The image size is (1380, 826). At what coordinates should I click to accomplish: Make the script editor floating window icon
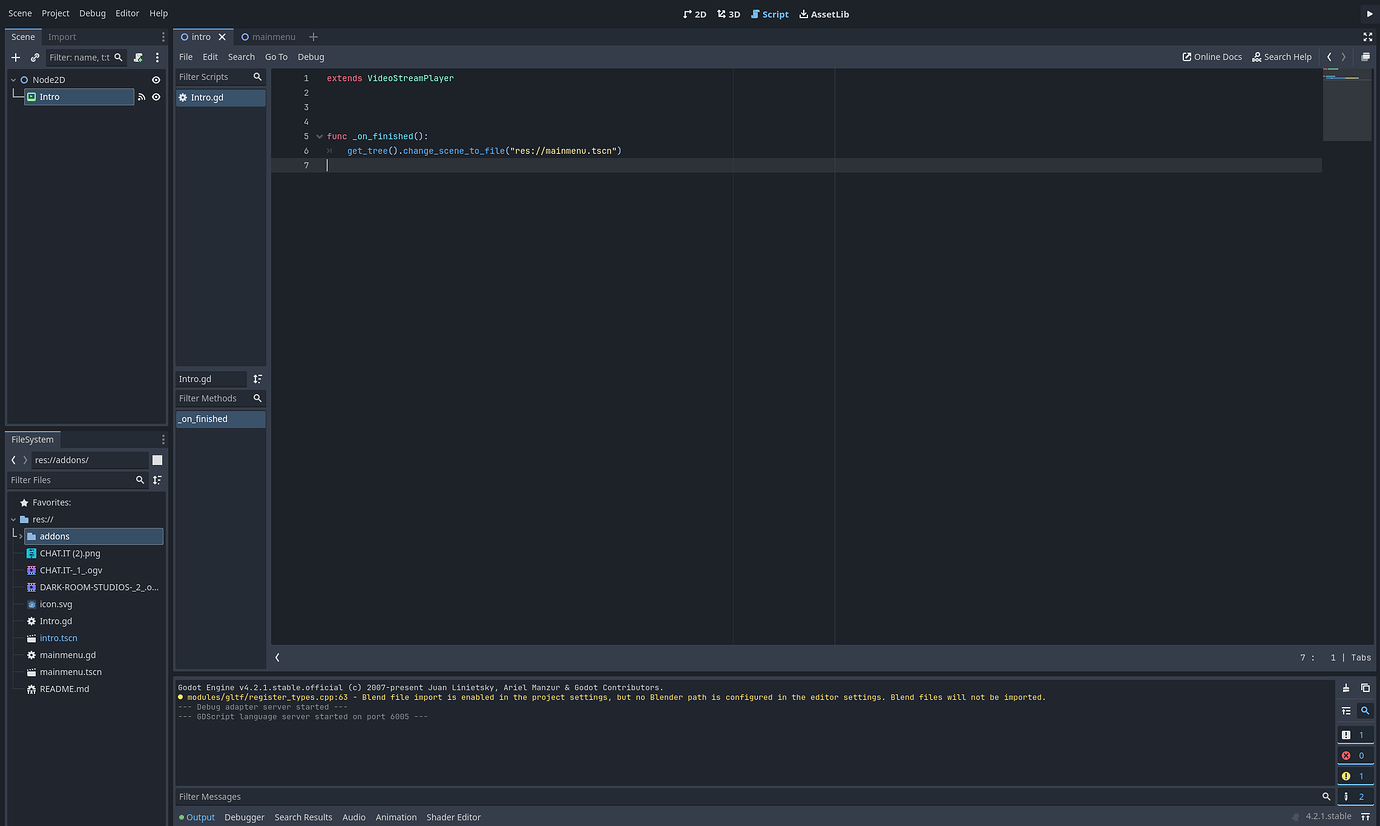[1366, 57]
